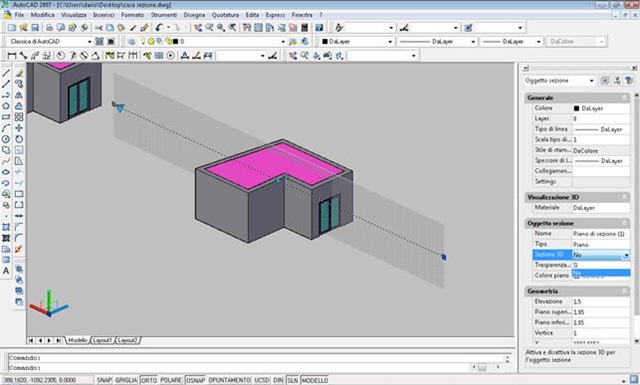Open the Visualizza menu
640x385 pixels.
point(73,15)
